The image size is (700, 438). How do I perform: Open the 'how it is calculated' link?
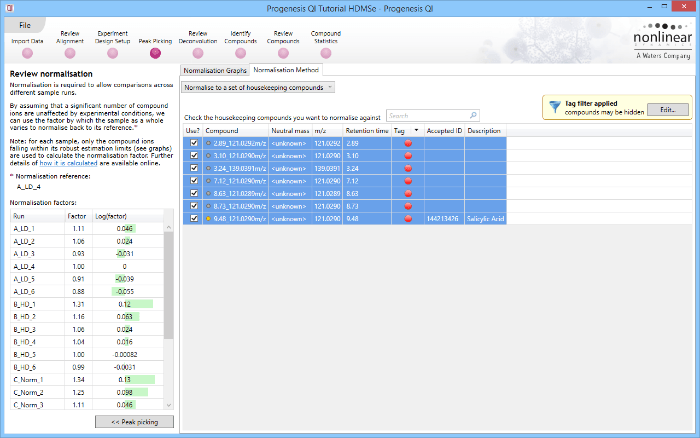[68, 163]
